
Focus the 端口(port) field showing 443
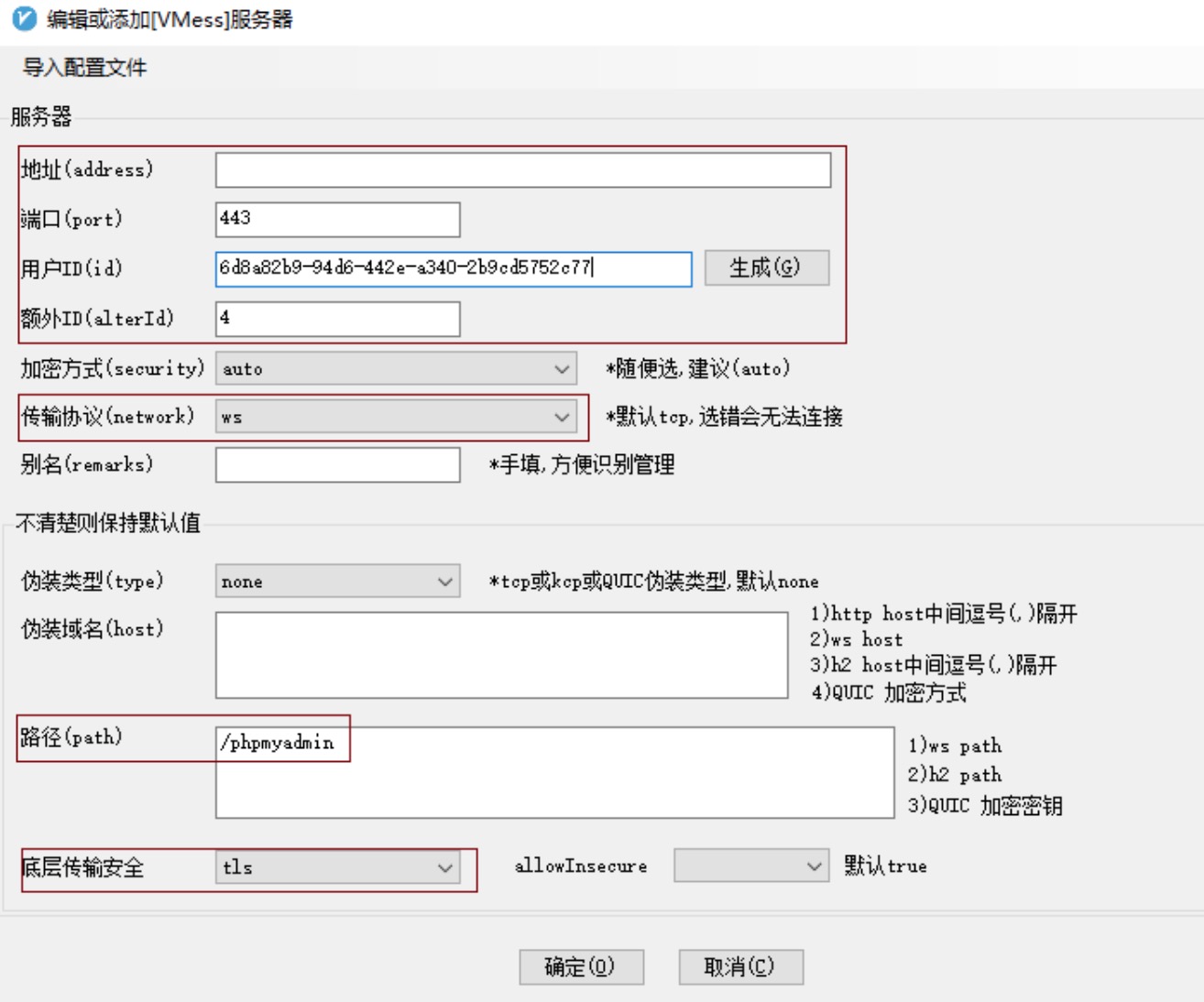click(x=337, y=220)
